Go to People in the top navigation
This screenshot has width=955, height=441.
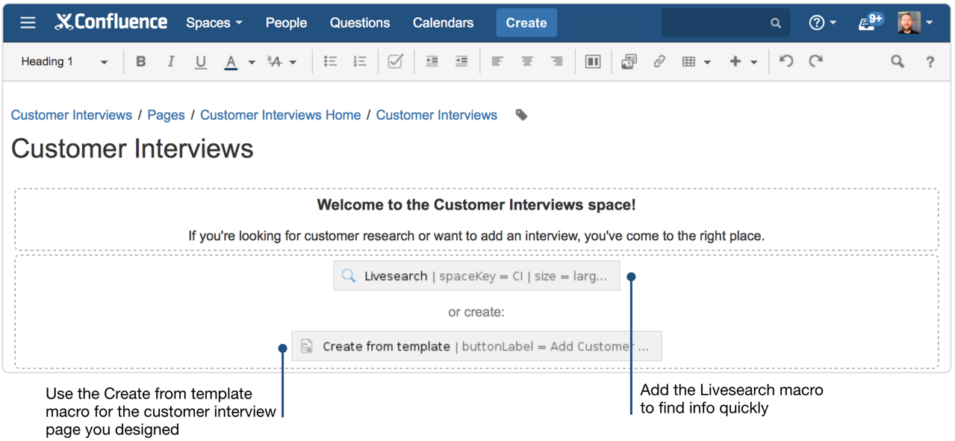point(286,23)
